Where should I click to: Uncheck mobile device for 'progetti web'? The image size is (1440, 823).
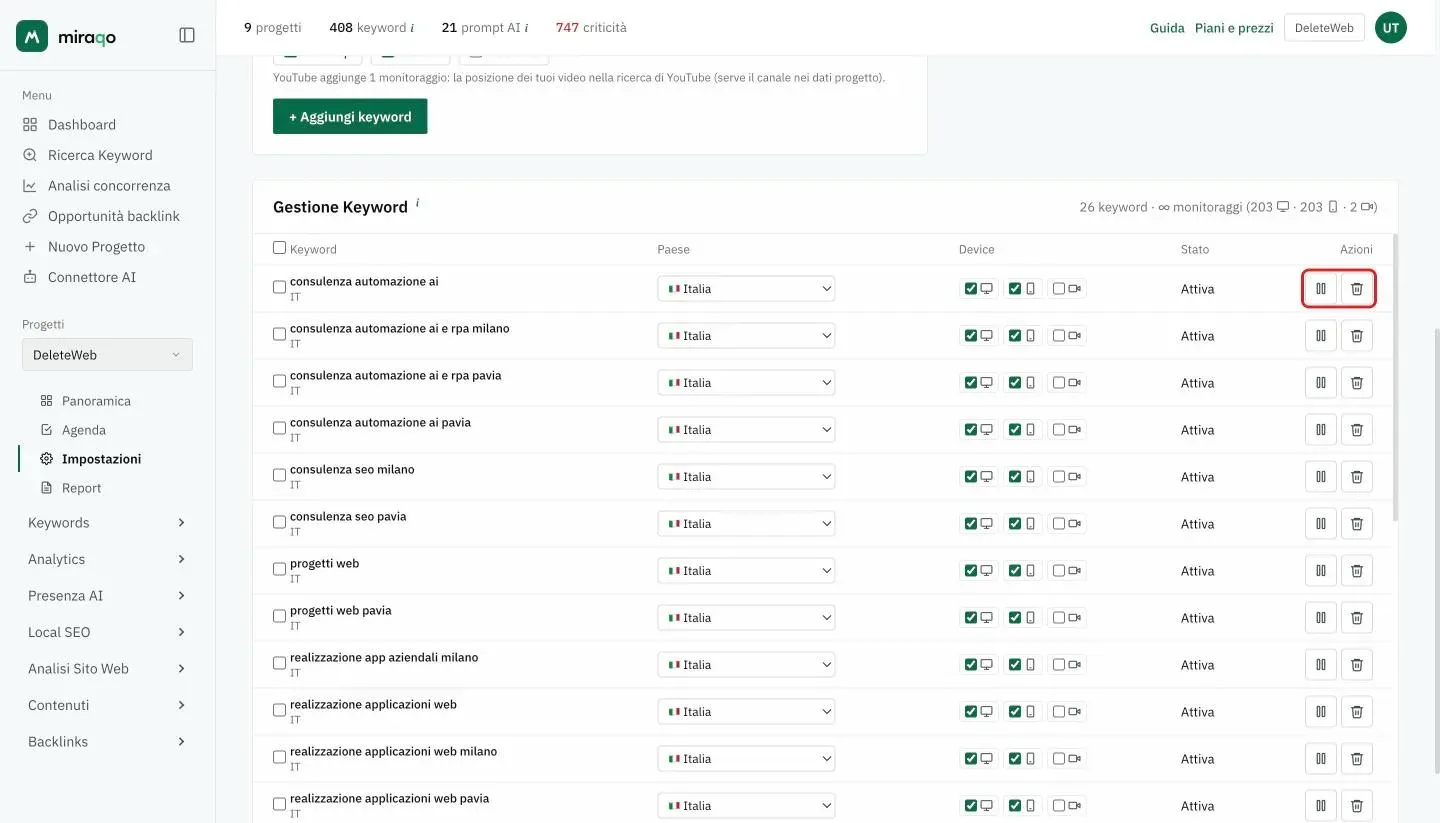click(x=1015, y=571)
